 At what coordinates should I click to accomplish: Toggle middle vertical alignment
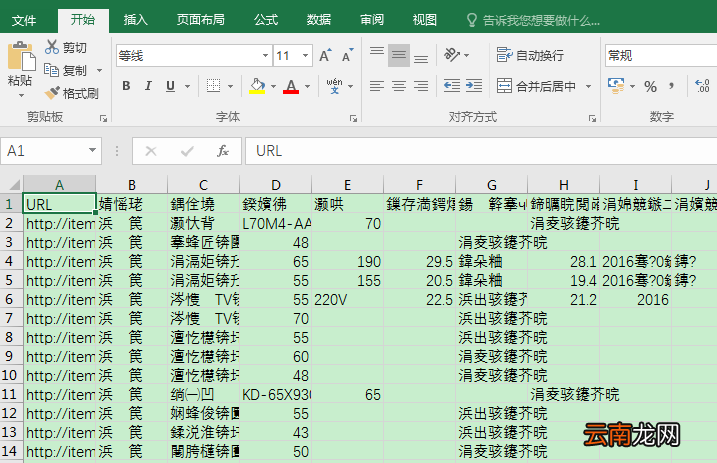(399, 55)
